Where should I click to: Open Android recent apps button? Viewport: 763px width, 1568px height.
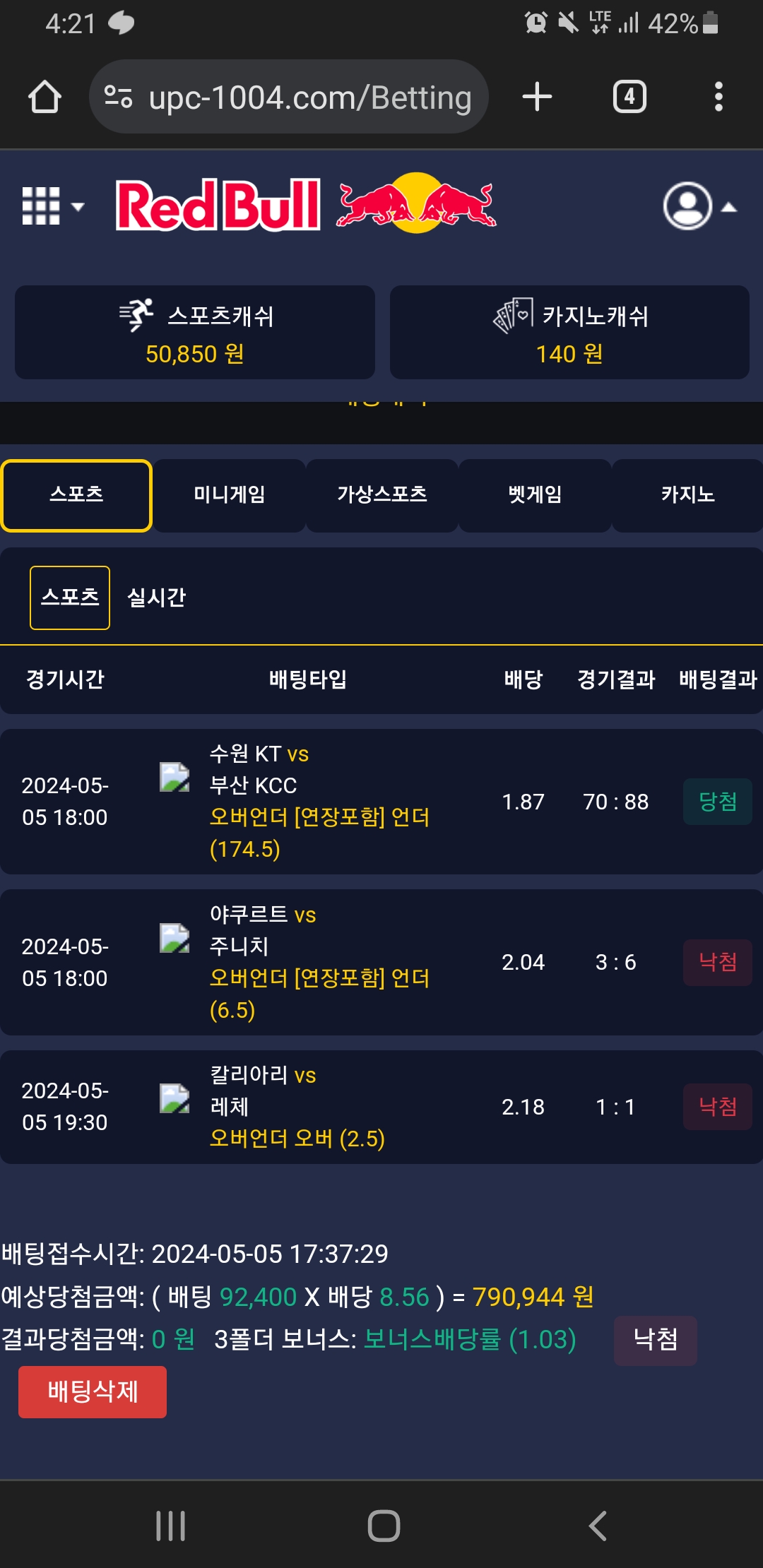tap(170, 1526)
